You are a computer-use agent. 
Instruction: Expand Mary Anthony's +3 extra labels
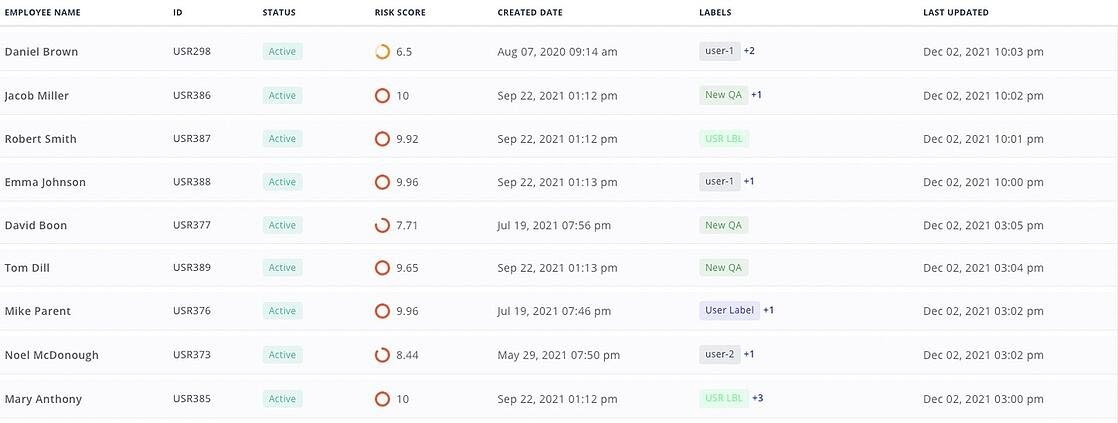coord(758,398)
